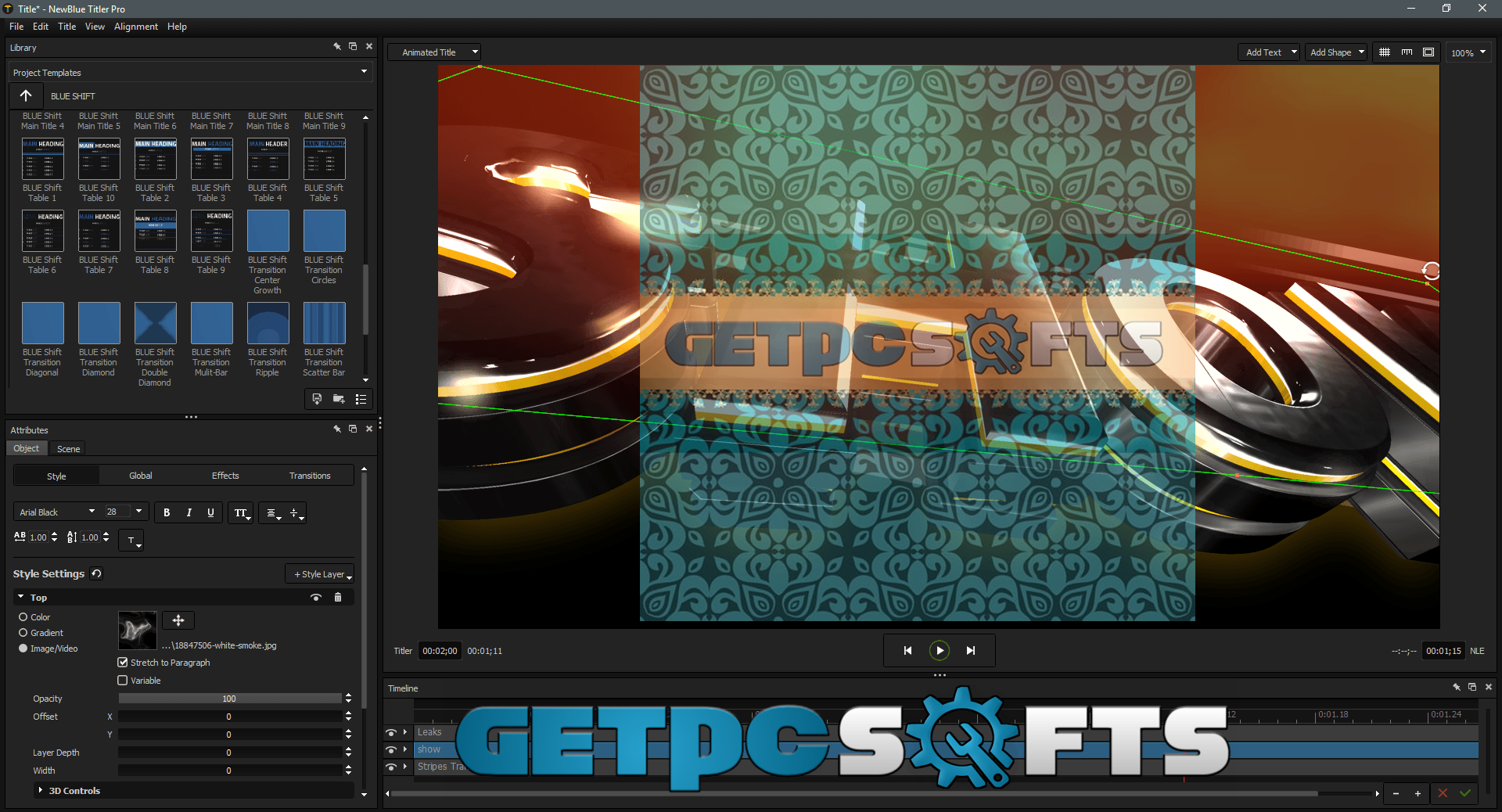Select the Image/Video fill radio option

coord(23,649)
